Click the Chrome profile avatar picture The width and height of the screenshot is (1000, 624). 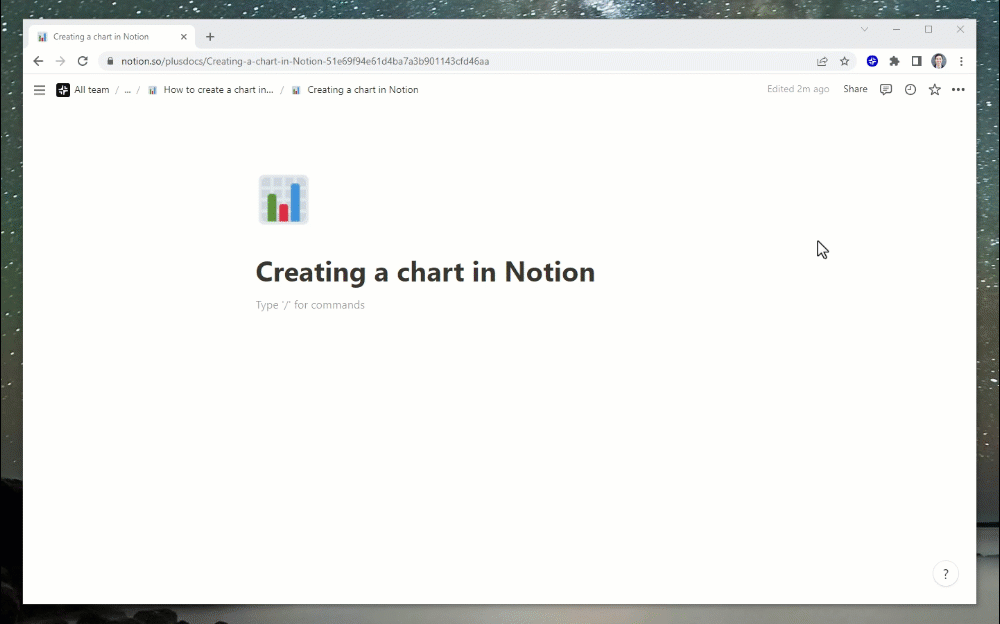938,60
